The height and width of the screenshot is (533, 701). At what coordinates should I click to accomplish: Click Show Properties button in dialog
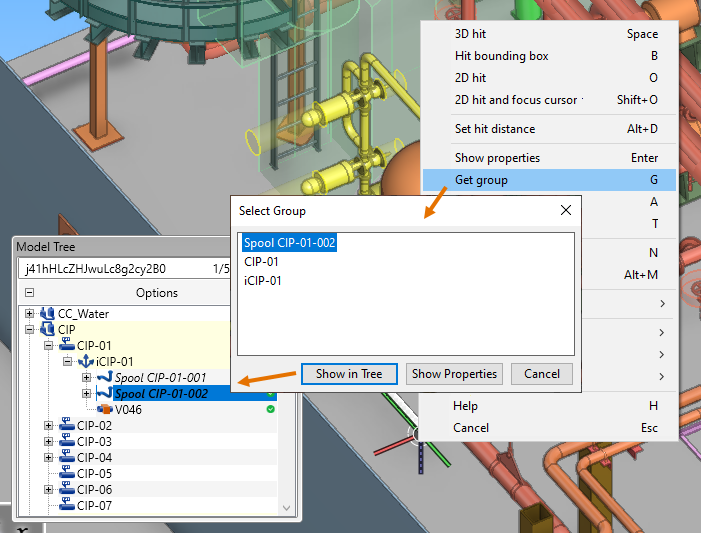click(x=454, y=374)
